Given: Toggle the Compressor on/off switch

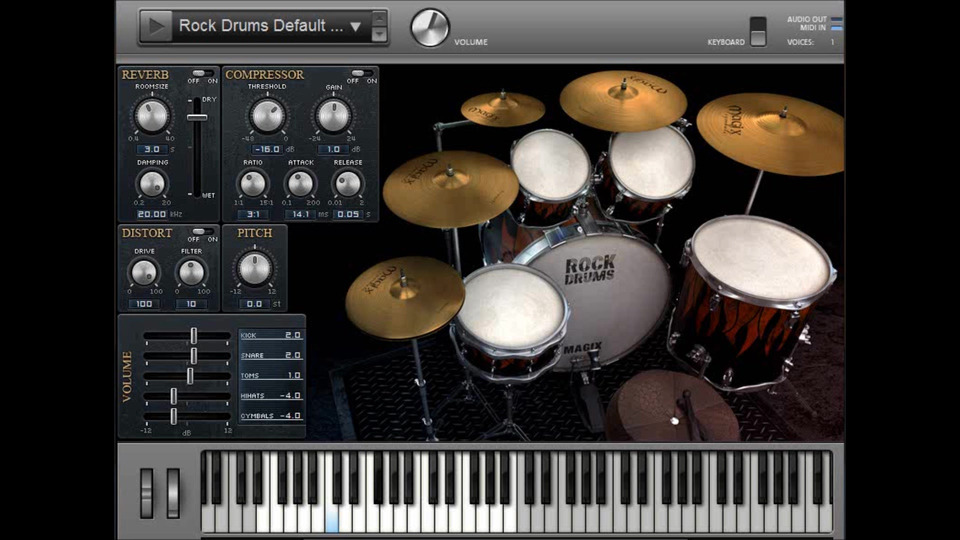Looking at the screenshot, I should [x=362, y=73].
